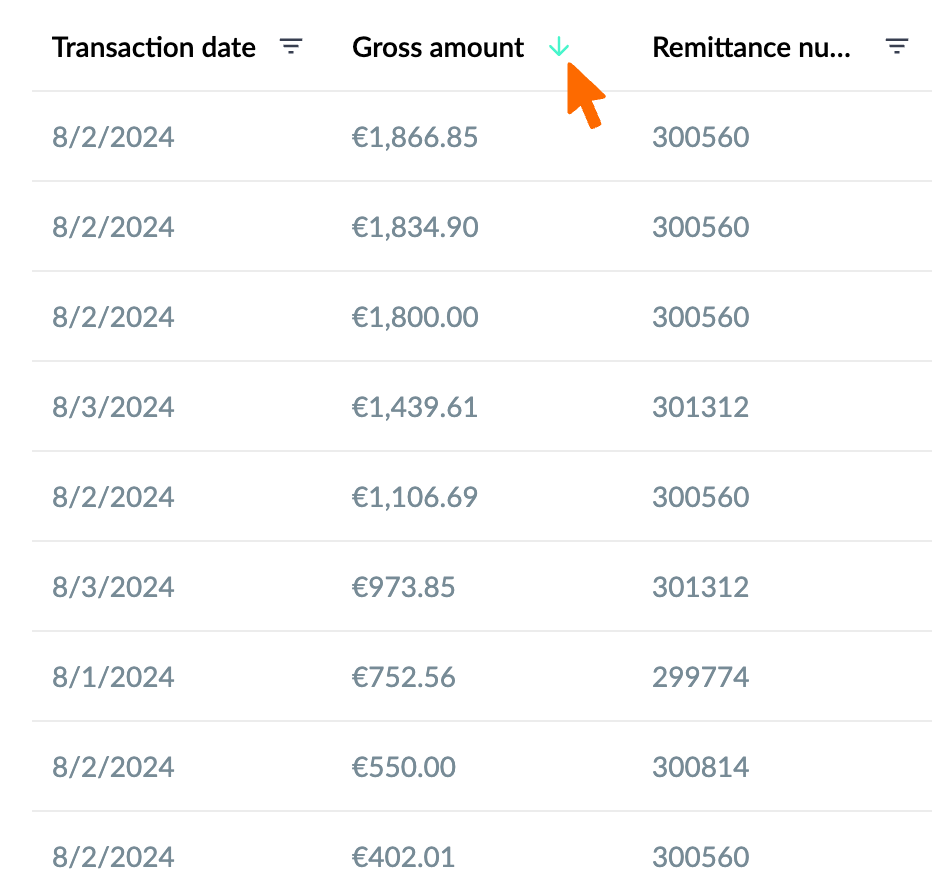Select the €752.56 gross amount cell
The height and width of the screenshot is (888, 932).
pyautogui.click(x=404, y=677)
